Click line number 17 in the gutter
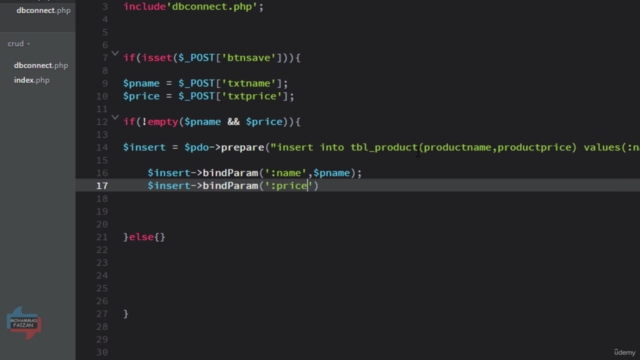 pos(102,186)
